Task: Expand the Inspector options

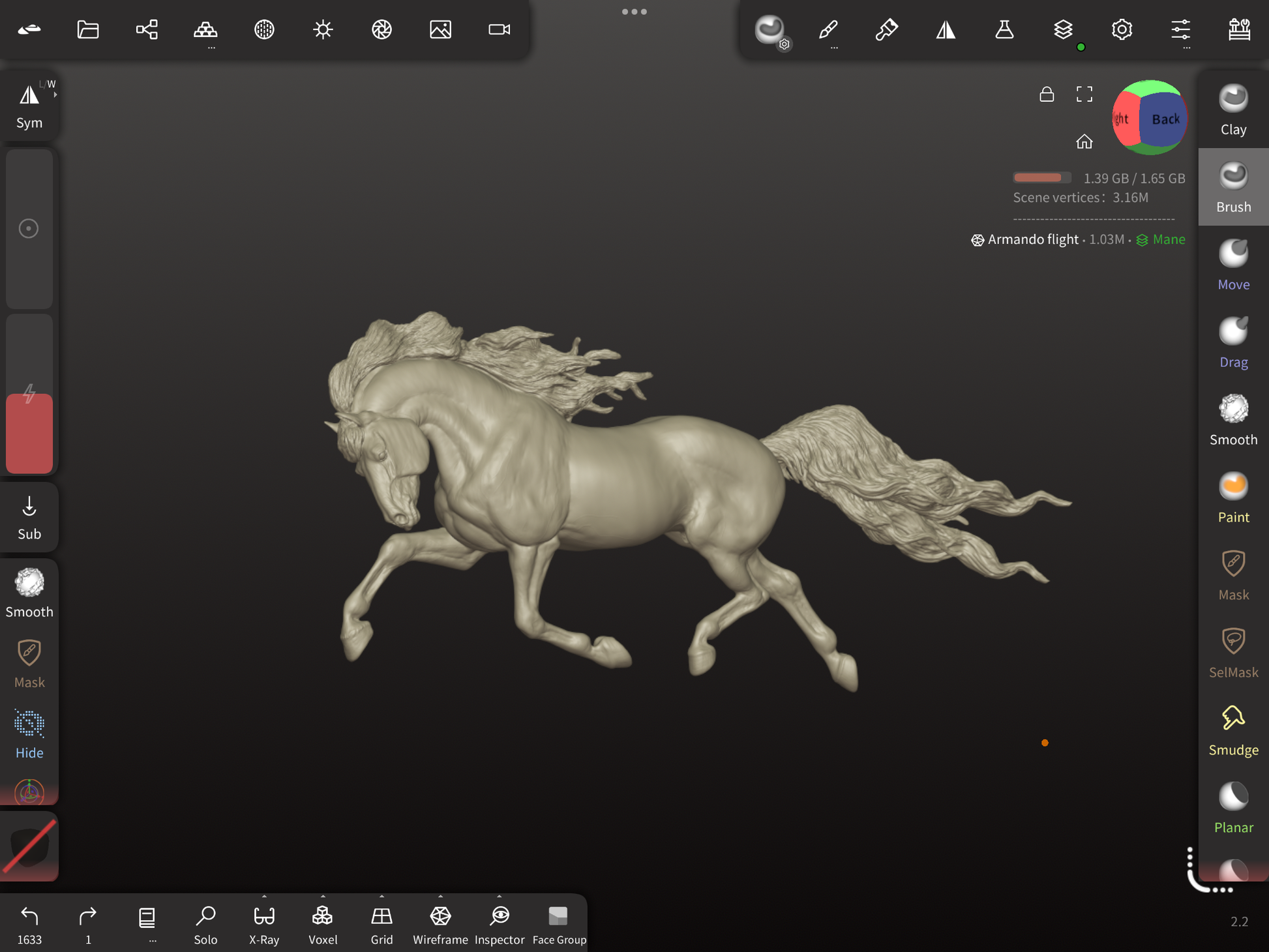Action: click(x=499, y=897)
